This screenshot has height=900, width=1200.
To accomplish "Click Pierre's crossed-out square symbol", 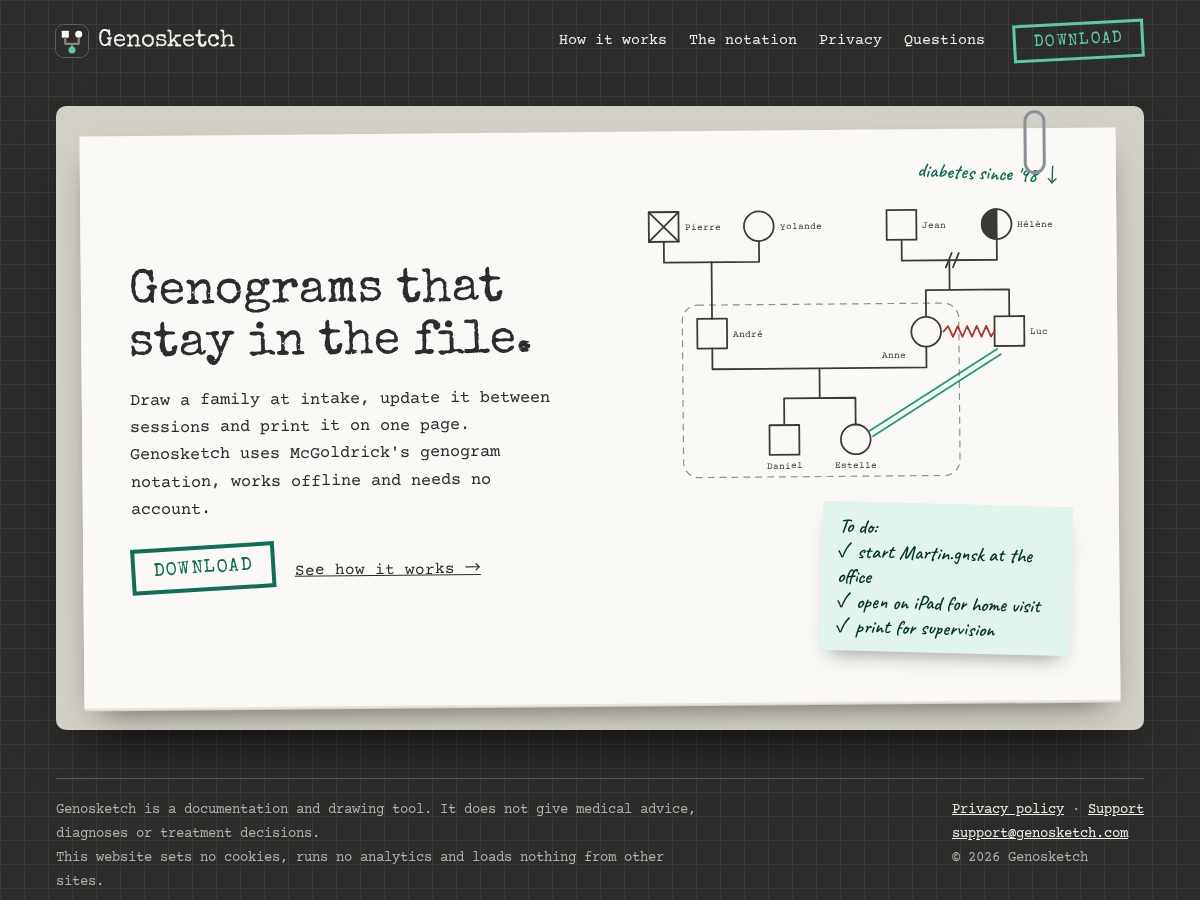I will pos(663,227).
